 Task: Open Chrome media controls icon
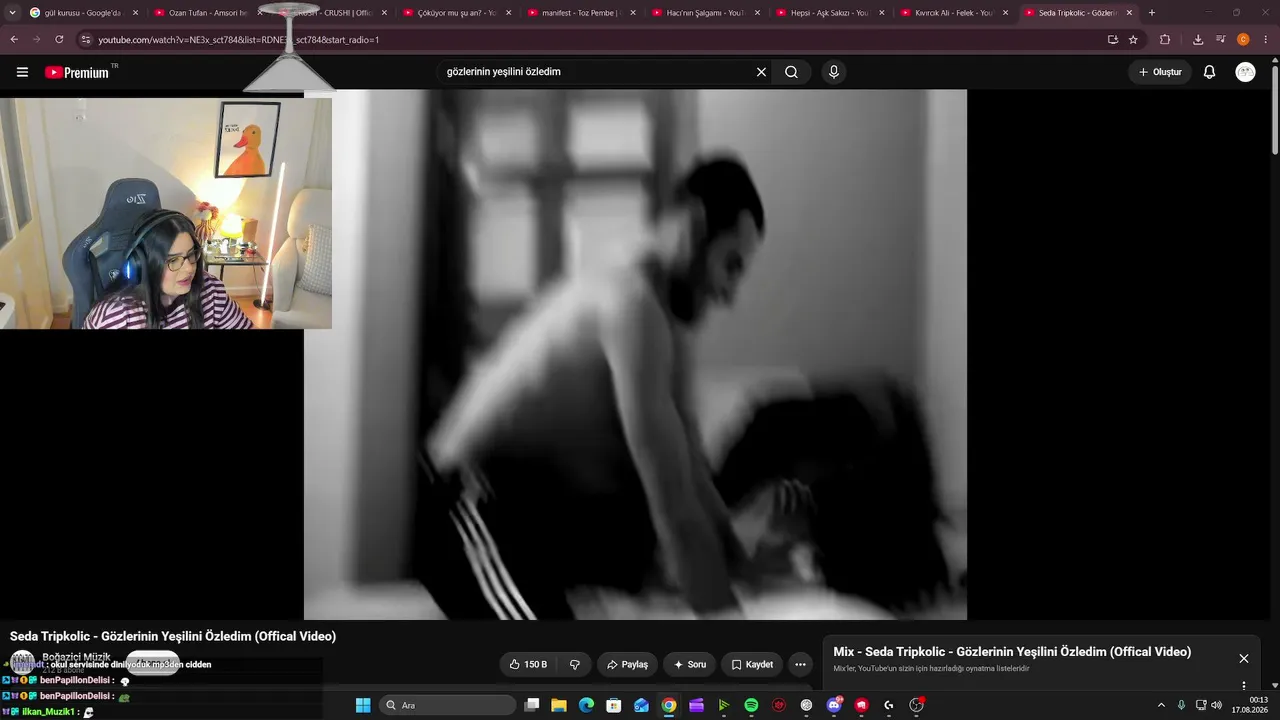tap(1221, 40)
